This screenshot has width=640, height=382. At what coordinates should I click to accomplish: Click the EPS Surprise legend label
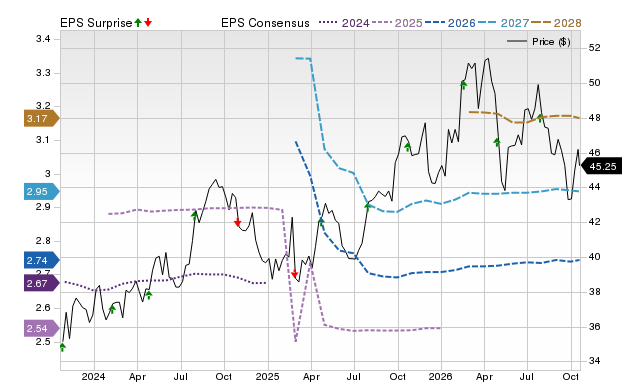[x=96, y=23]
